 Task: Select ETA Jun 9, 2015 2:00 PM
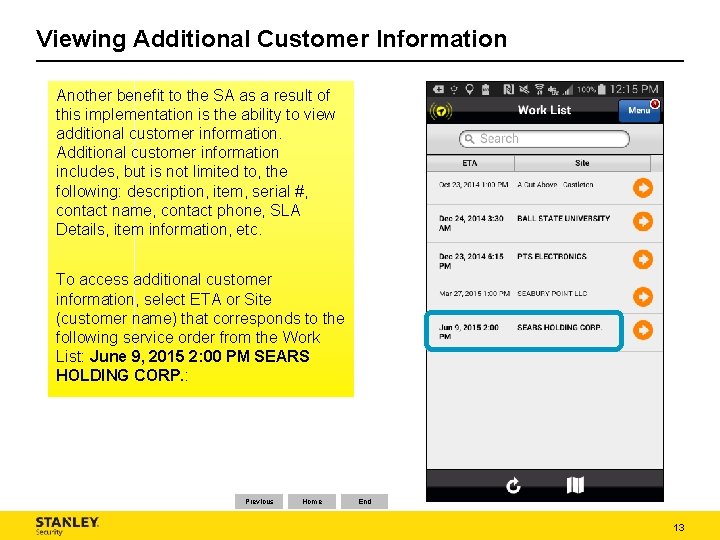469,332
